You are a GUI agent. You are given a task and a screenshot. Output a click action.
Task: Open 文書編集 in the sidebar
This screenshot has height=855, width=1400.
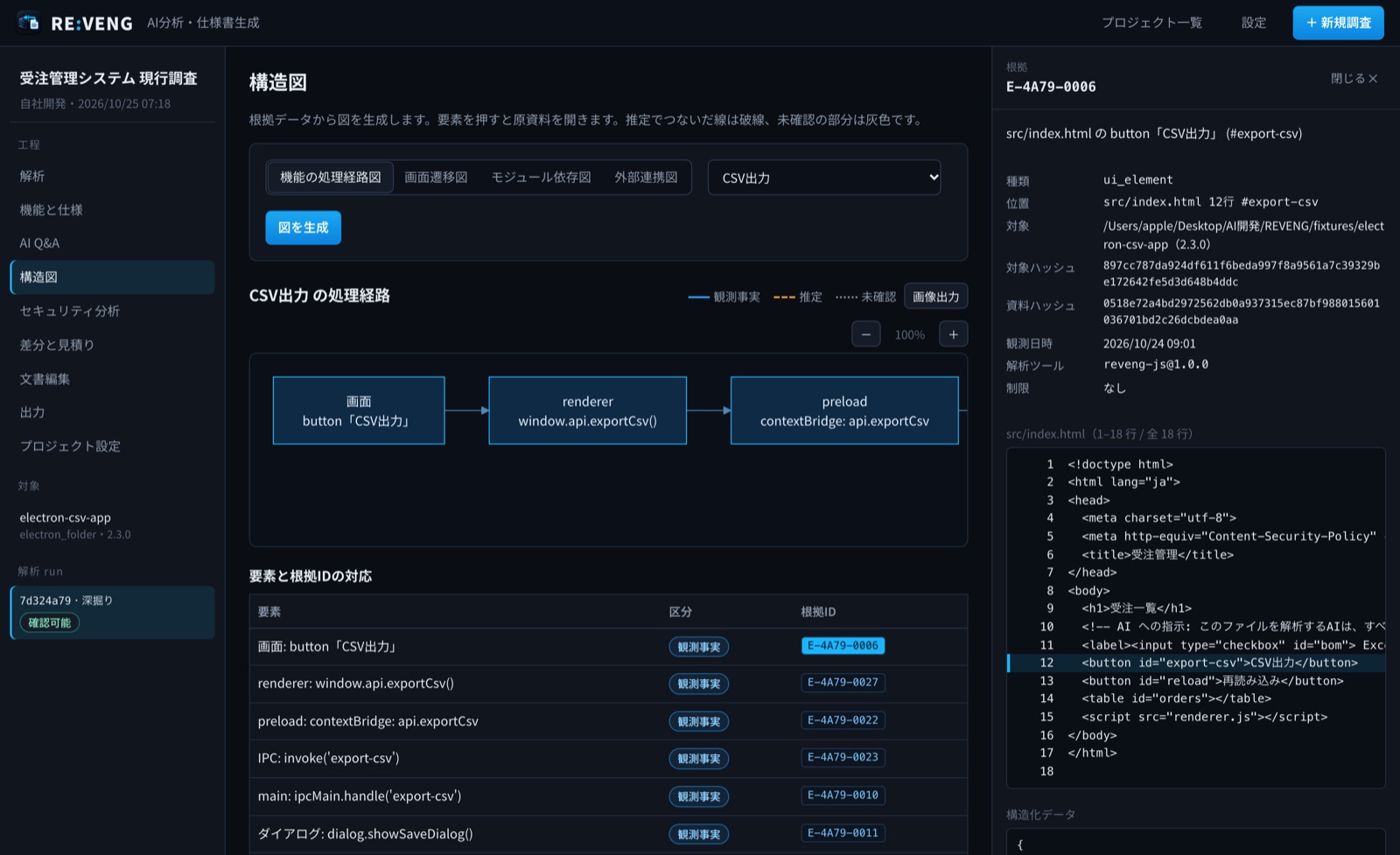point(112,379)
